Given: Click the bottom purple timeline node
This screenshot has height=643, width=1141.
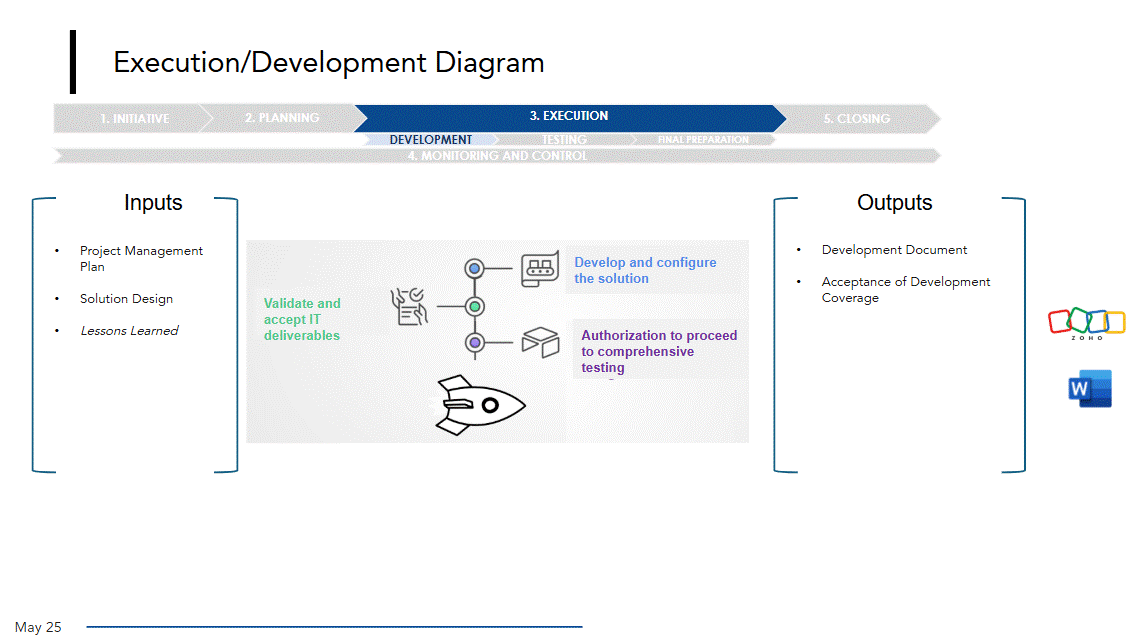Looking at the screenshot, I should click(x=475, y=343).
